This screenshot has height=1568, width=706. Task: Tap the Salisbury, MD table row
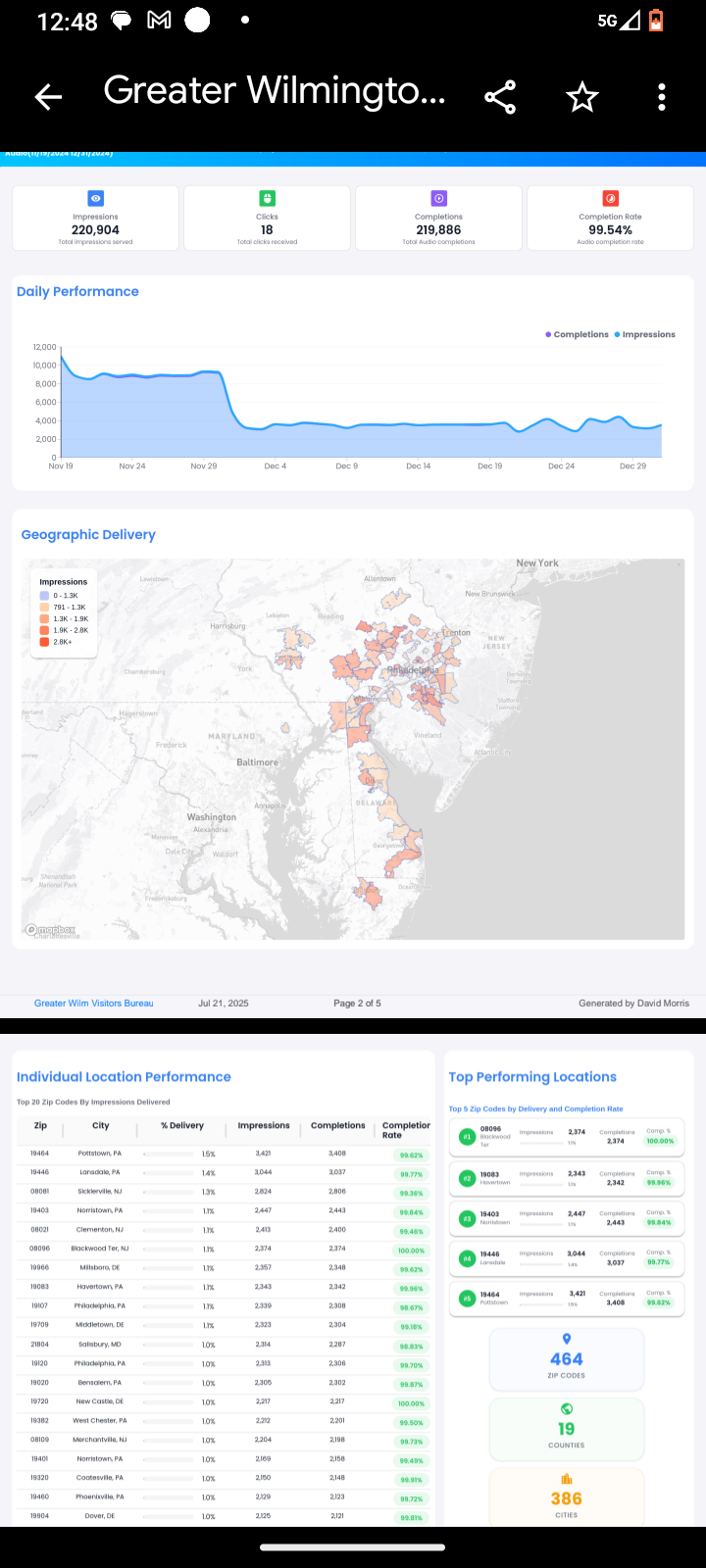[x=225, y=1345]
